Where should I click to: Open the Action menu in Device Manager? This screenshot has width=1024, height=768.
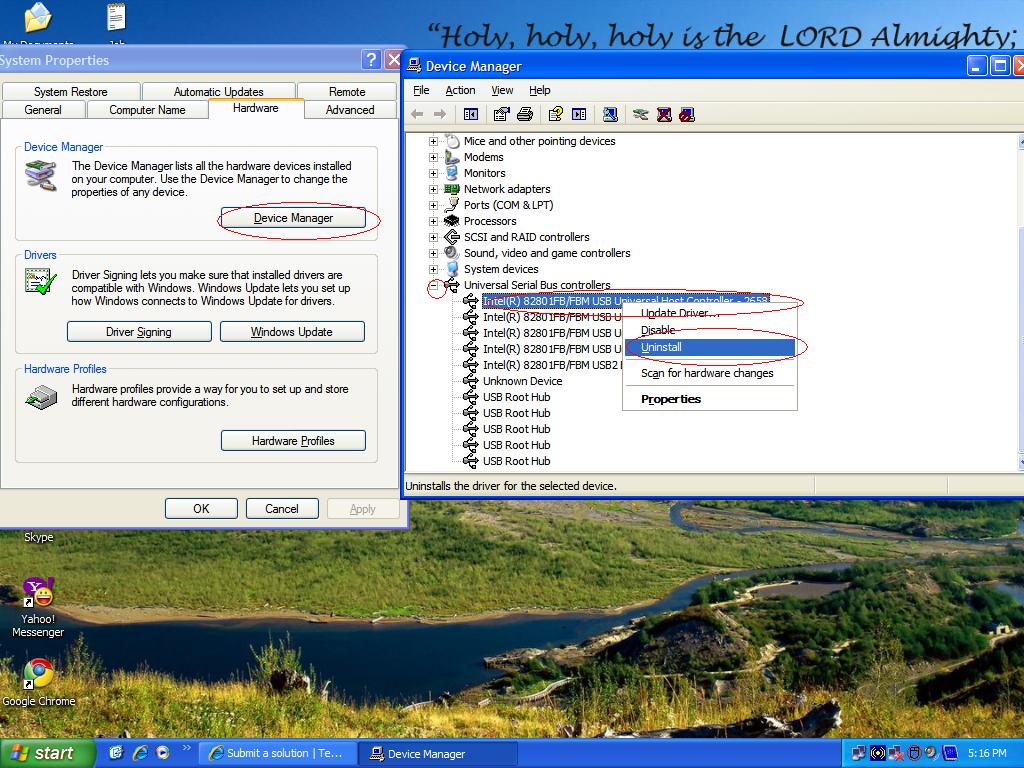(460, 90)
